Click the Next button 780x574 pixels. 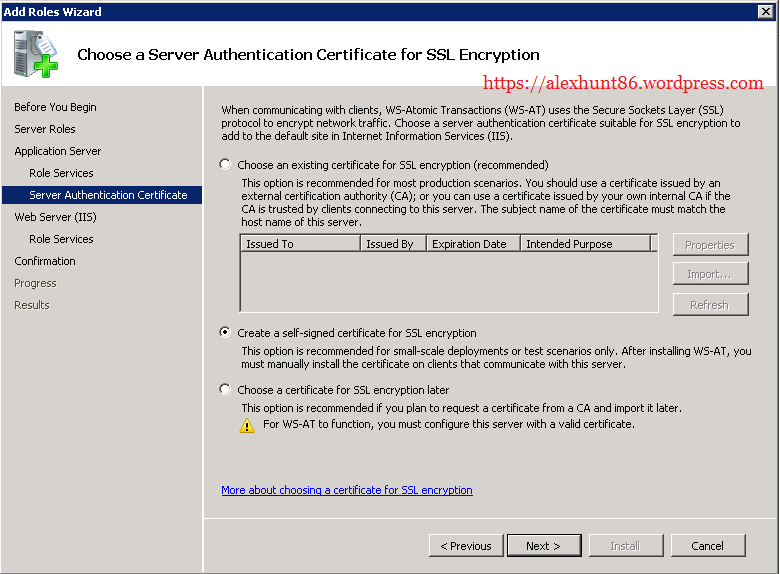pyautogui.click(x=543, y=546)
